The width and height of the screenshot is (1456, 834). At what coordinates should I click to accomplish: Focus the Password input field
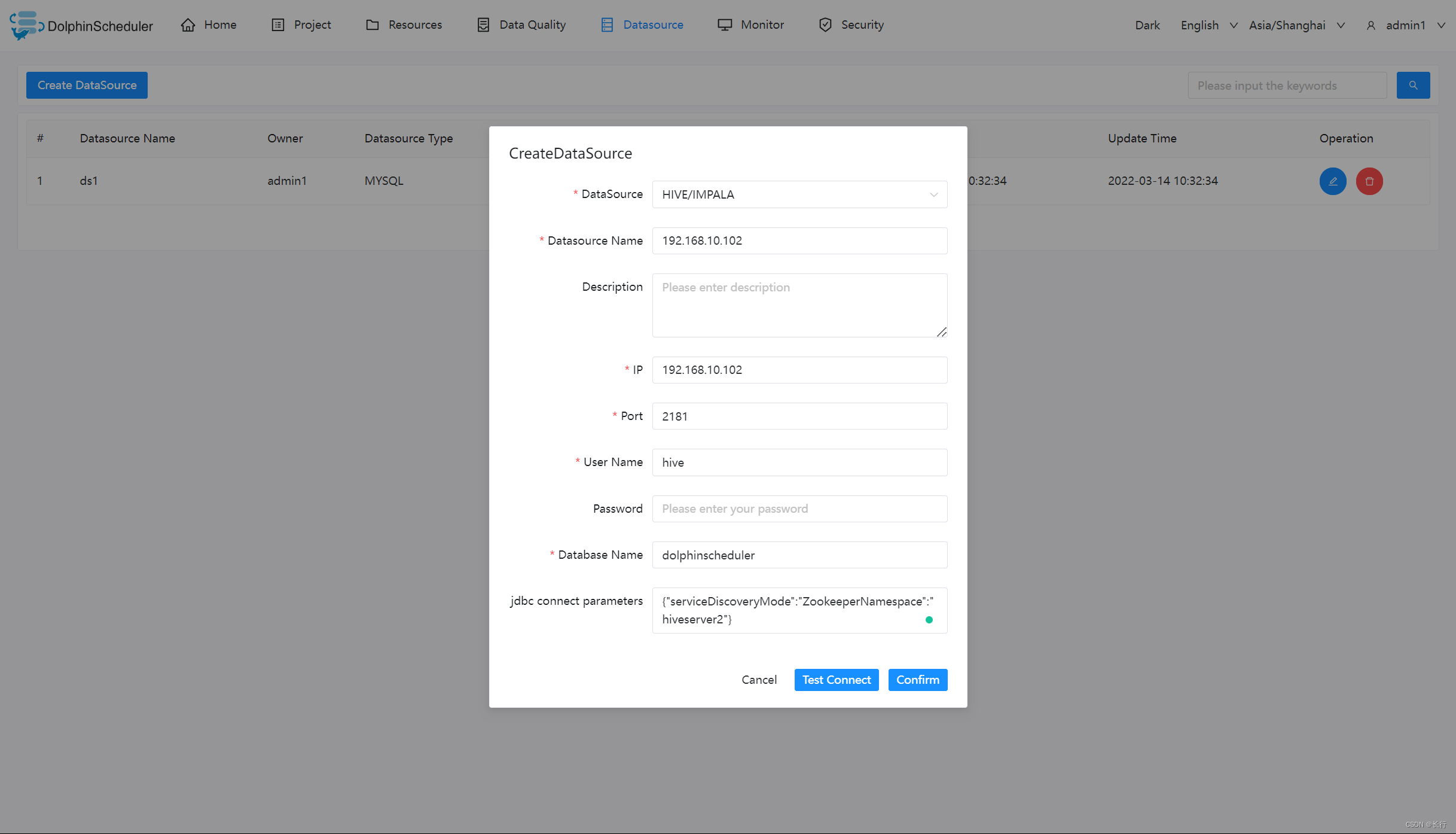(799, 509)
